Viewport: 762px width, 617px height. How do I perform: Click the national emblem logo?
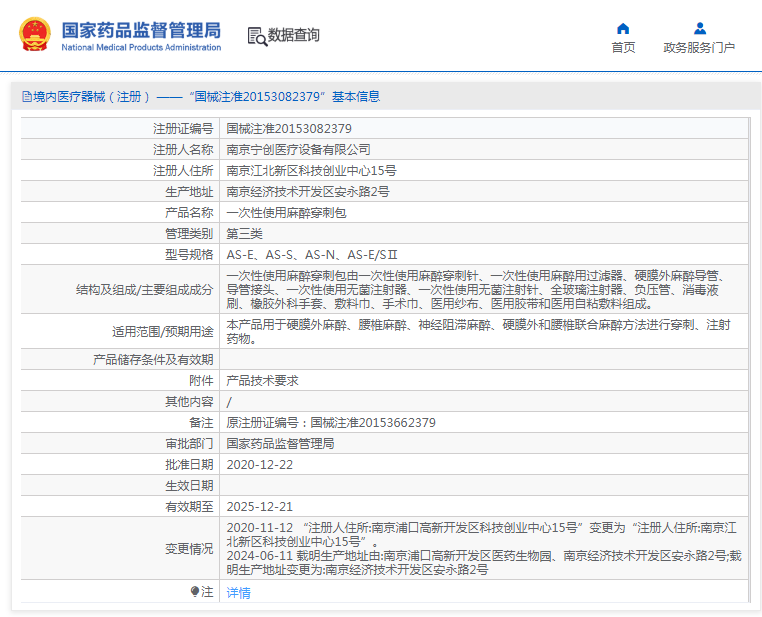[x=35, y=34]
